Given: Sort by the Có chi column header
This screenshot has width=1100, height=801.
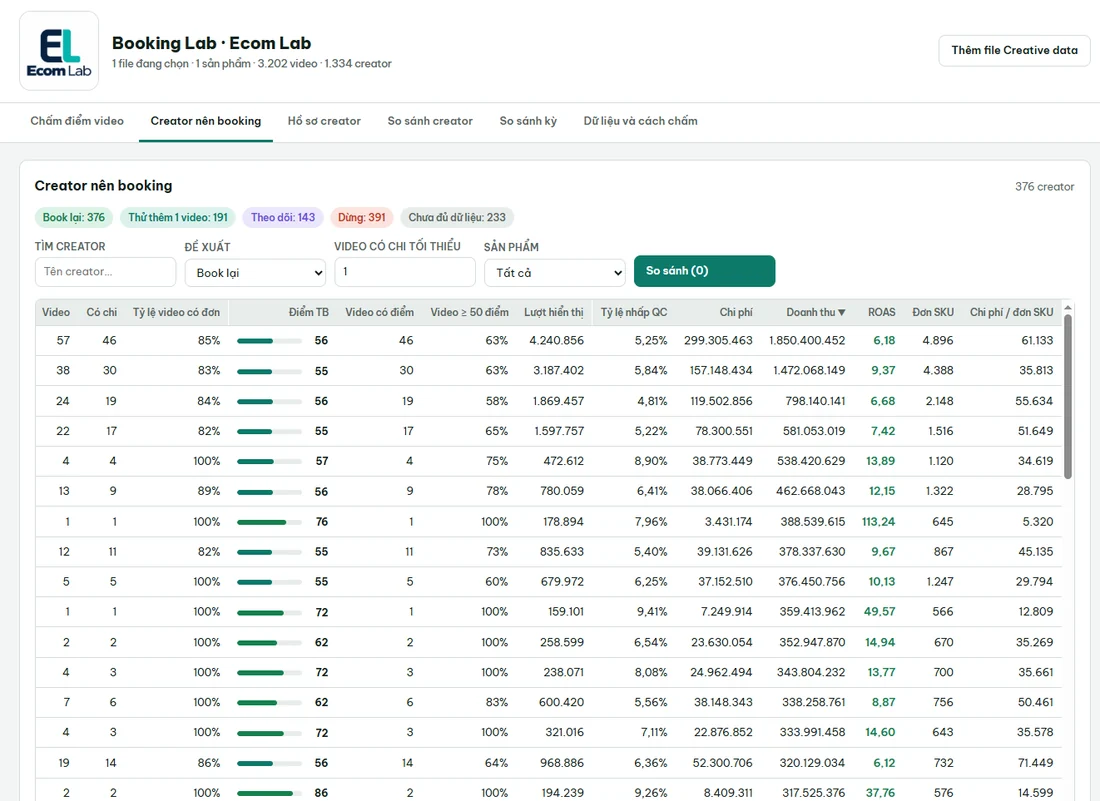Looking at the screenshot, I should pyautogui.click(x=102, y=312).
